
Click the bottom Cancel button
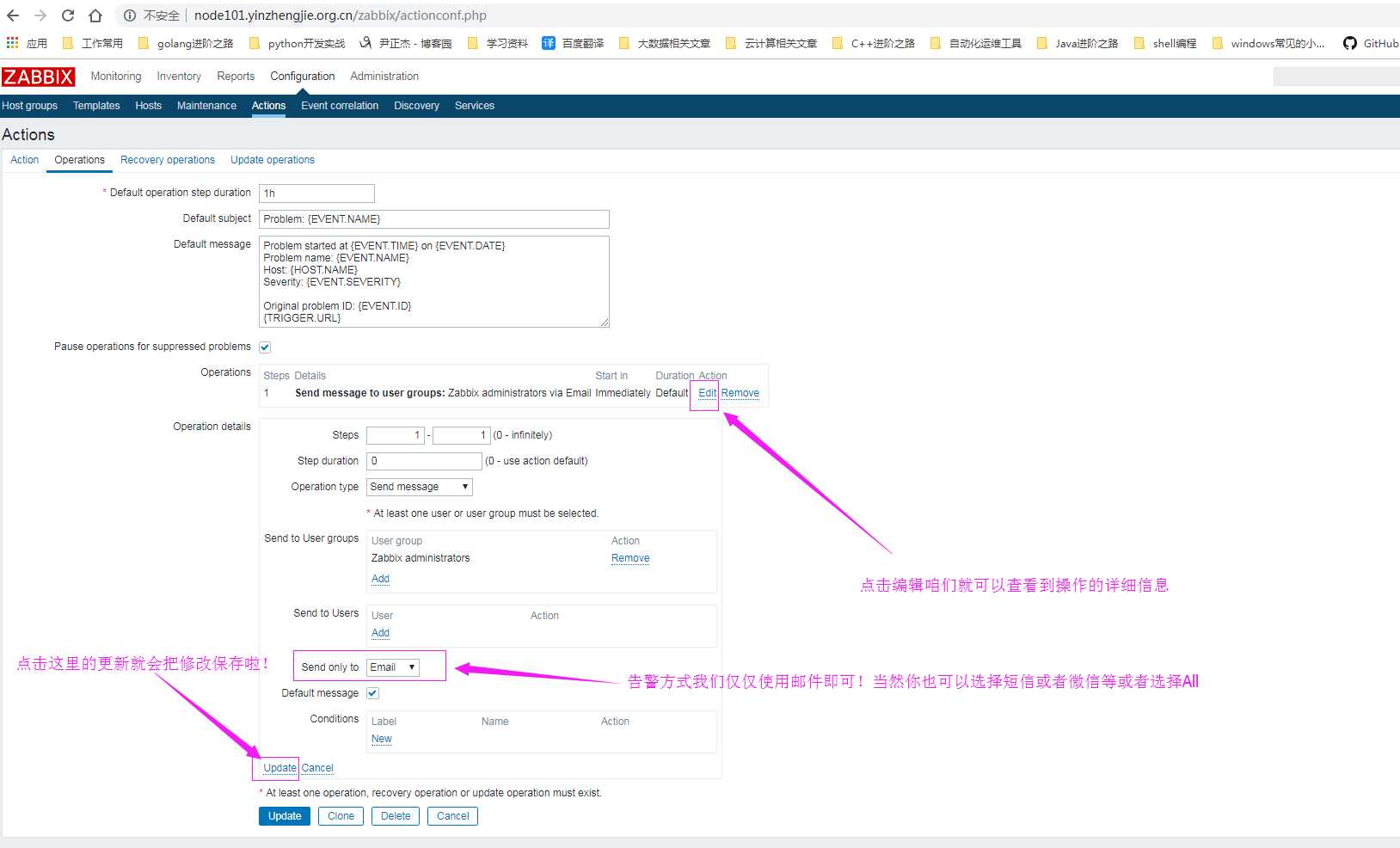click(452, 816)
